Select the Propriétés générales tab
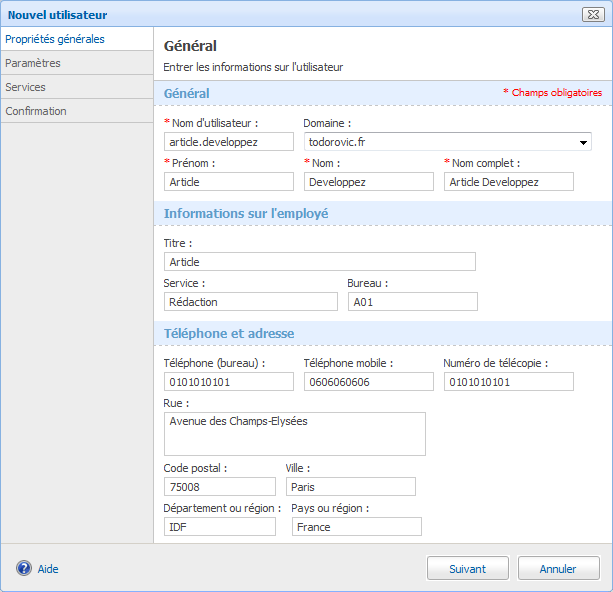 click(x=54, y=39)
